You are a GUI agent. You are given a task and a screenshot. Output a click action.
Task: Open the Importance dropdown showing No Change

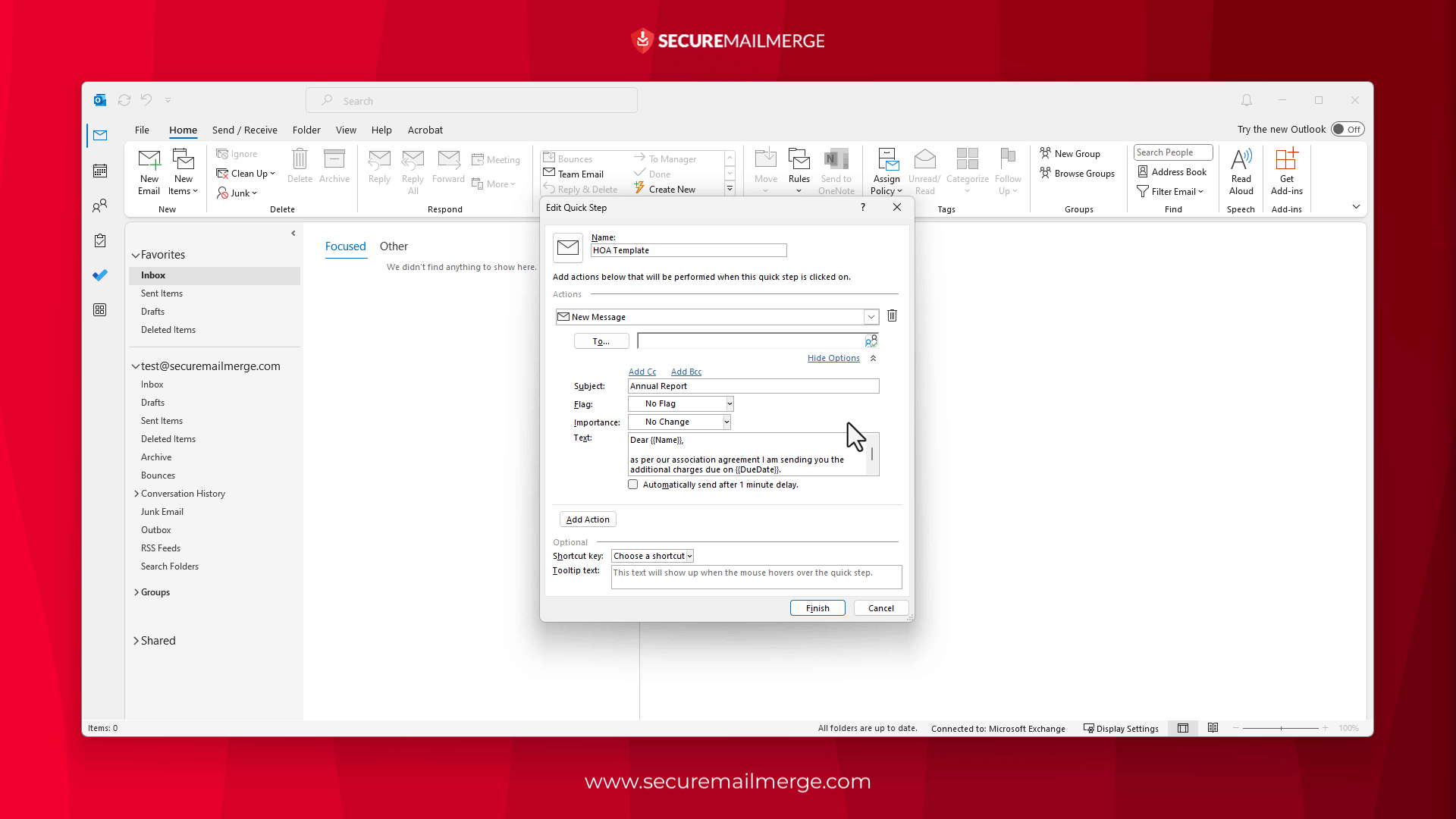[x=679, y=422]
